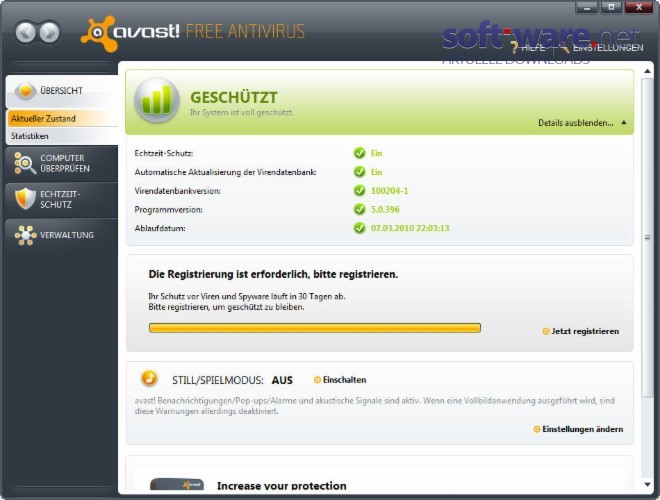Image resolution: width=660 pixels, height=500 pixels.
Task: Click the Still/Spielmodus AUS status
Action: (282, 380)
